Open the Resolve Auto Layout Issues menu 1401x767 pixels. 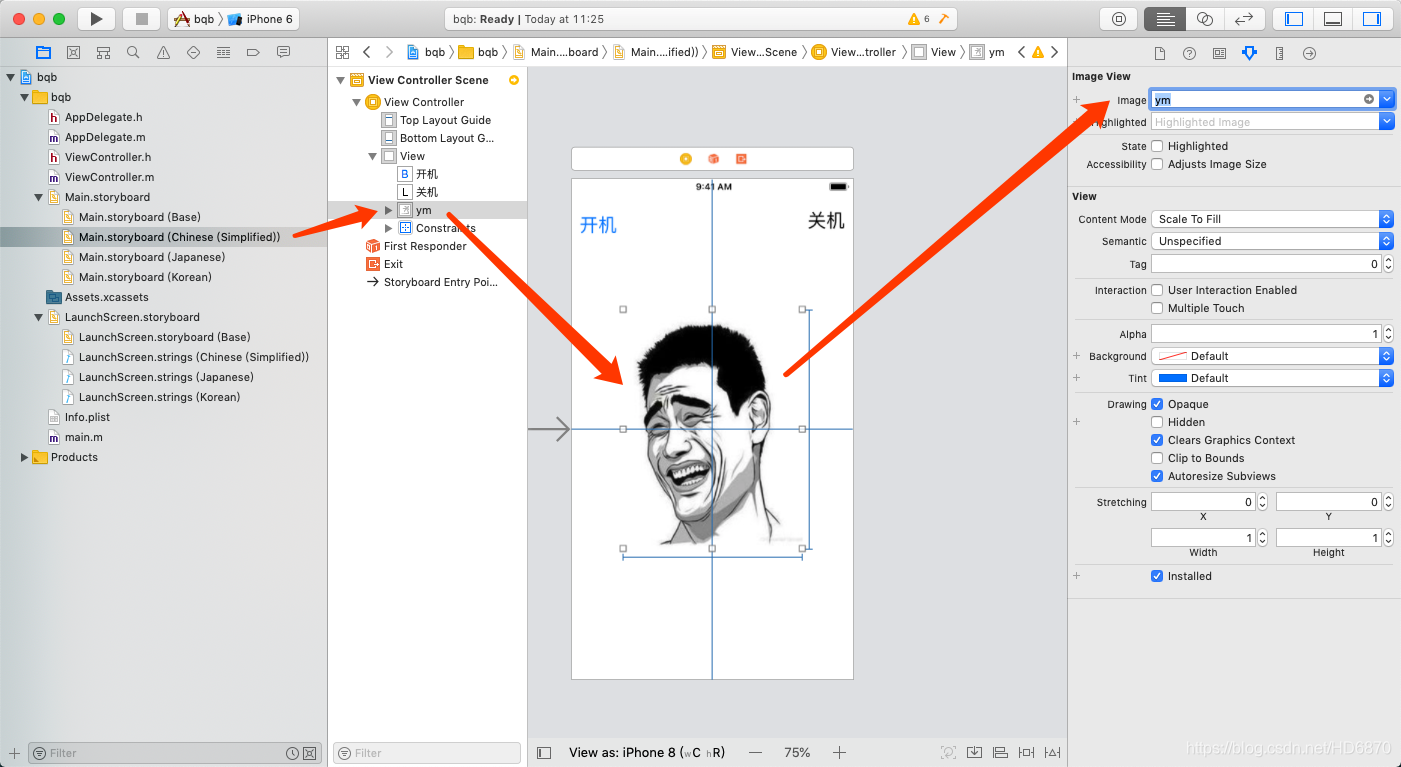[x=1053, y=752]
